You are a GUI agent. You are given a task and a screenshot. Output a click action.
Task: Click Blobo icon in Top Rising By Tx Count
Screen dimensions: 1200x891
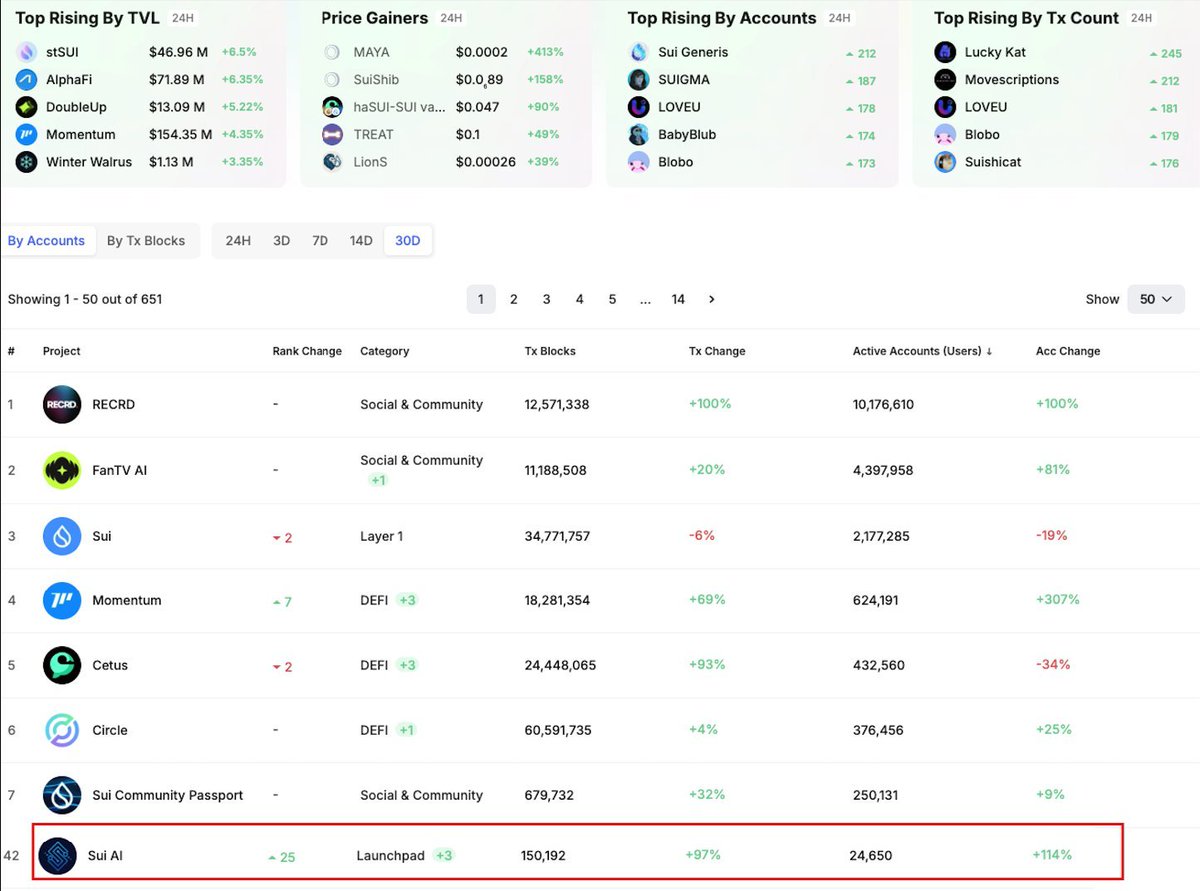[945, 134]
